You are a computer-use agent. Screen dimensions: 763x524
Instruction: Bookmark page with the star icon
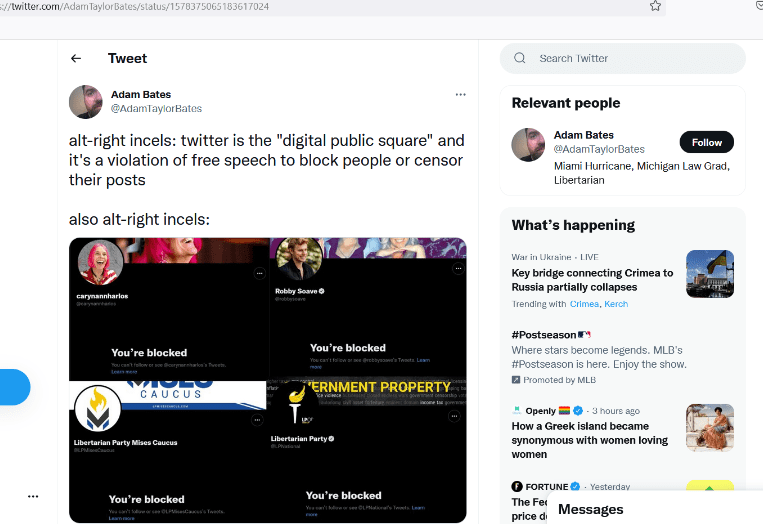[x=655, y=6]
